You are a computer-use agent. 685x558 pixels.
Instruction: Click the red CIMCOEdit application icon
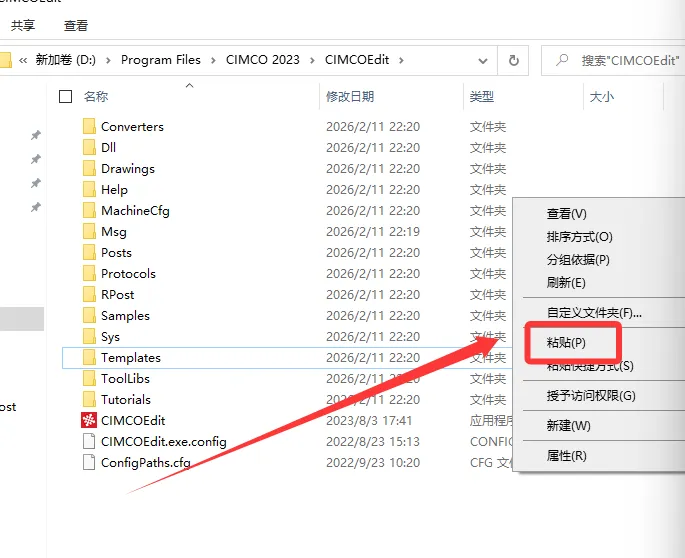click(x=89, y=420)
